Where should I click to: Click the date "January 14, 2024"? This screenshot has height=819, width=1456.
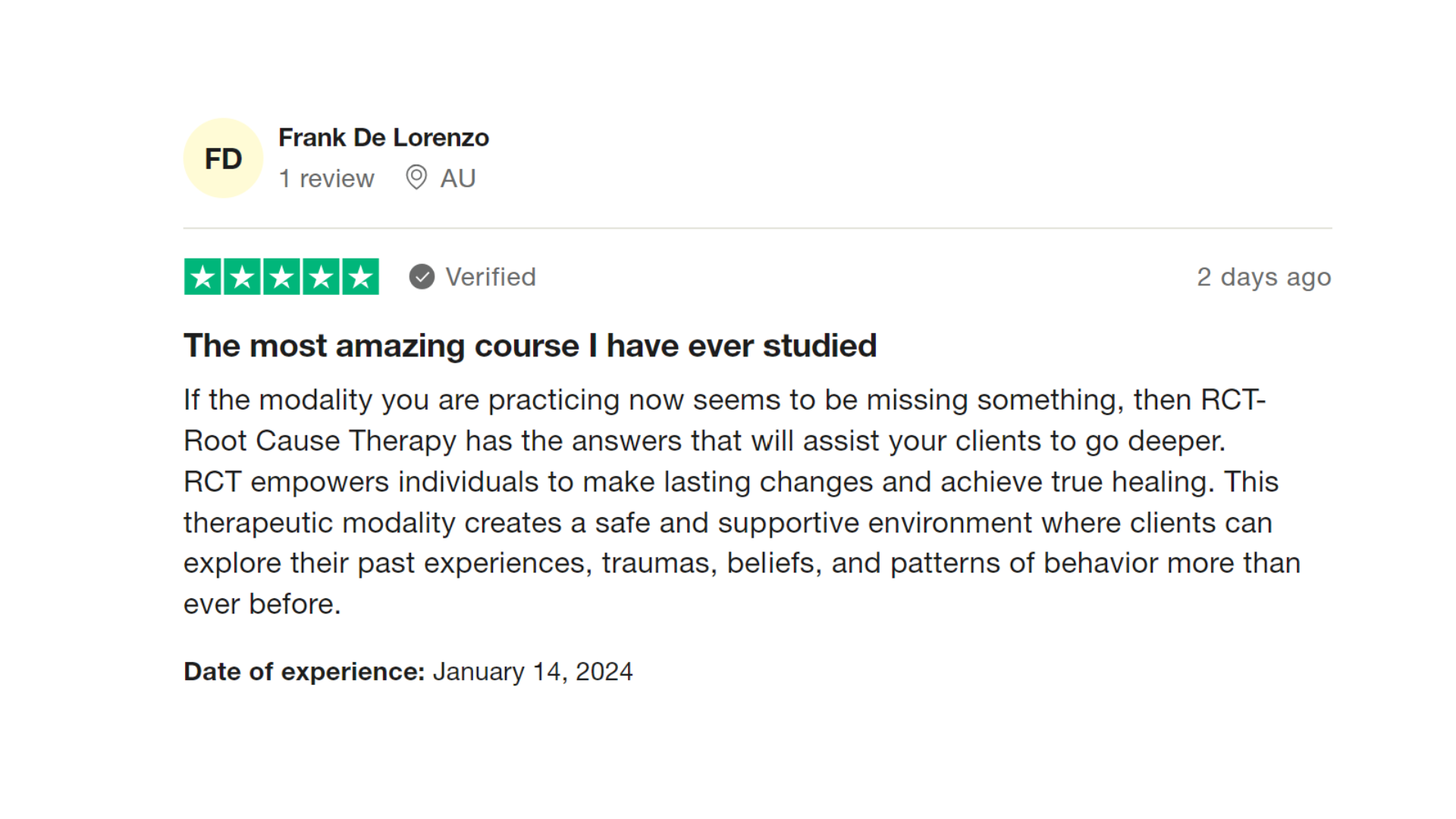click(532, 672)
